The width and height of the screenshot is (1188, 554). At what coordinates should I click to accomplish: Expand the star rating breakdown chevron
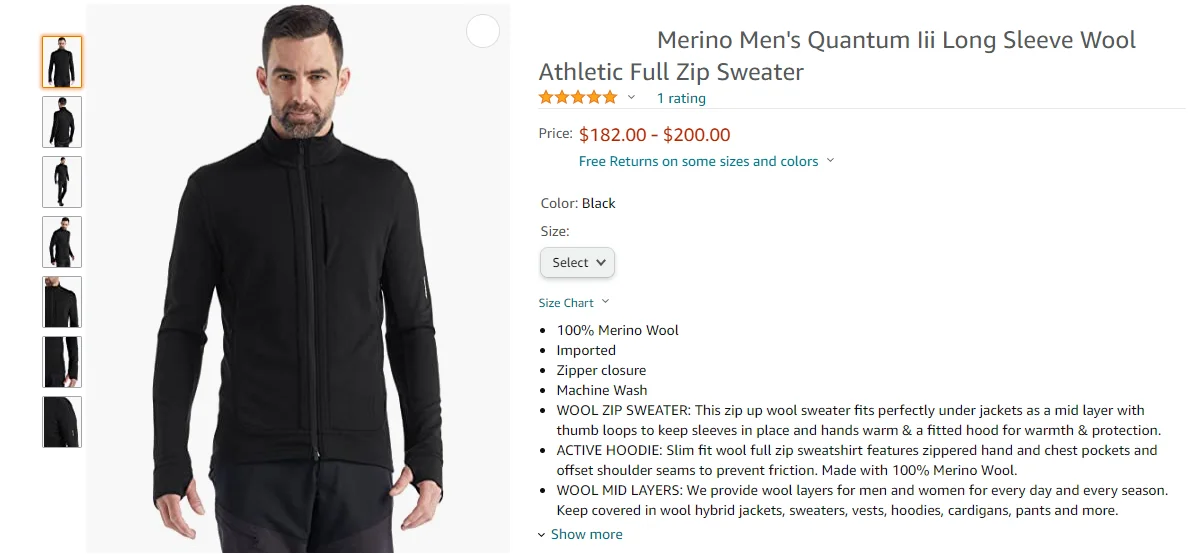(631, 97)
